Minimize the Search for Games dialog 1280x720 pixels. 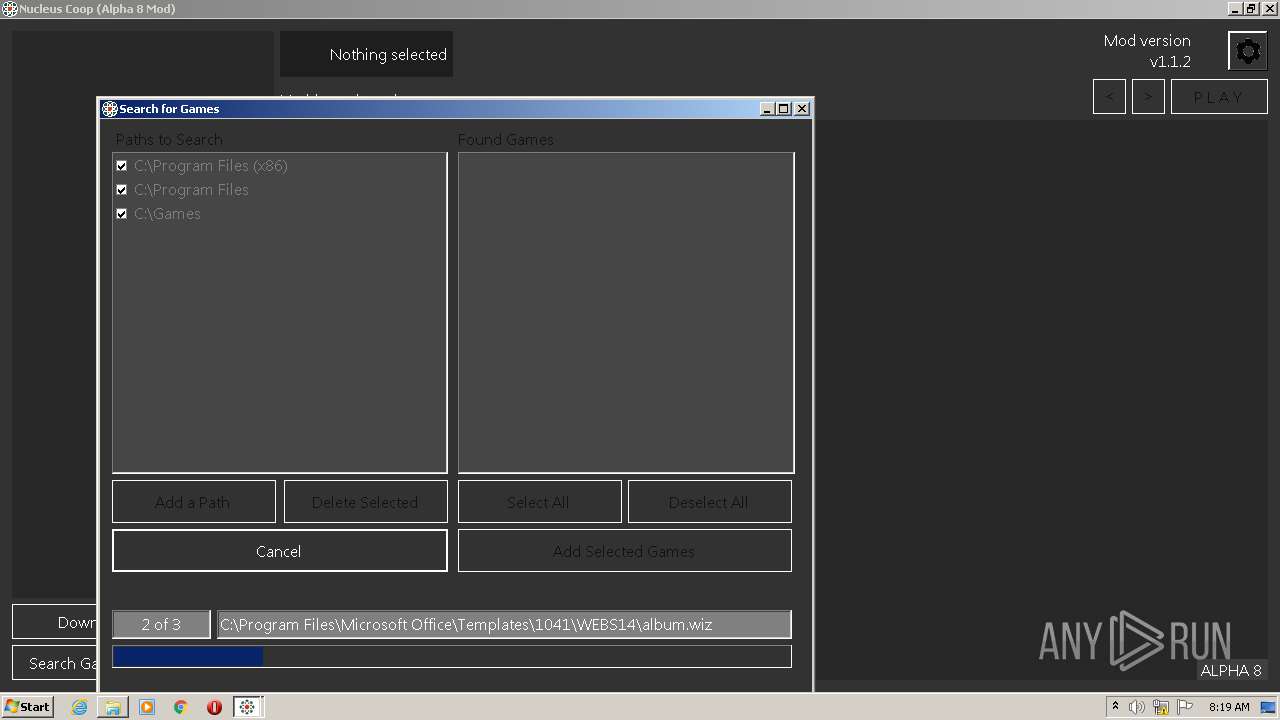pyautogui.click(x=767, y=109)
